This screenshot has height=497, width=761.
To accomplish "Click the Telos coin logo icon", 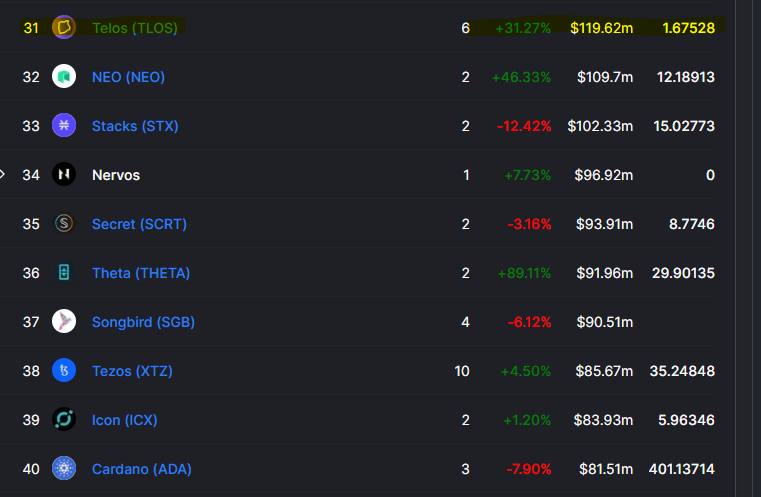I will 64,27.
